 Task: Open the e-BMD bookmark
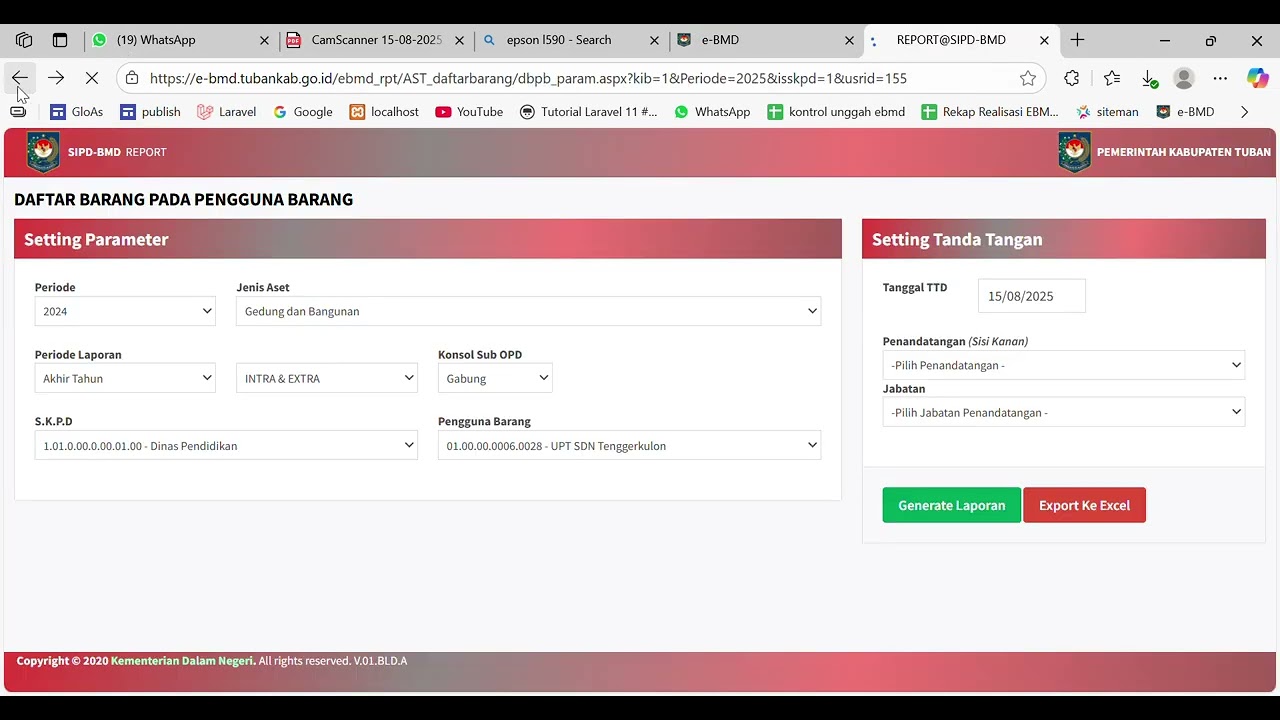click(x=1185, y=112)
